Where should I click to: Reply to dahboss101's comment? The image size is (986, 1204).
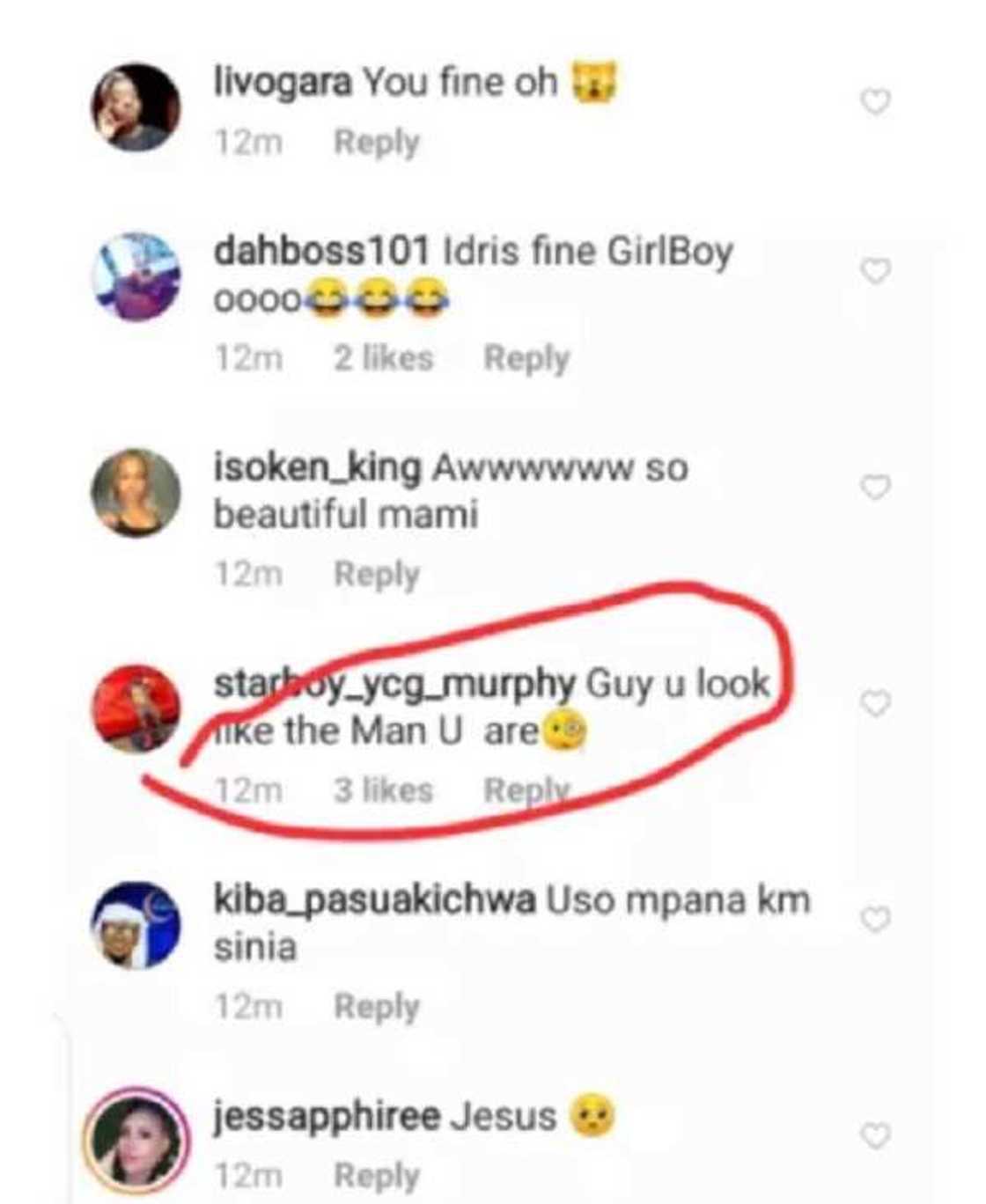click(526, 358)
